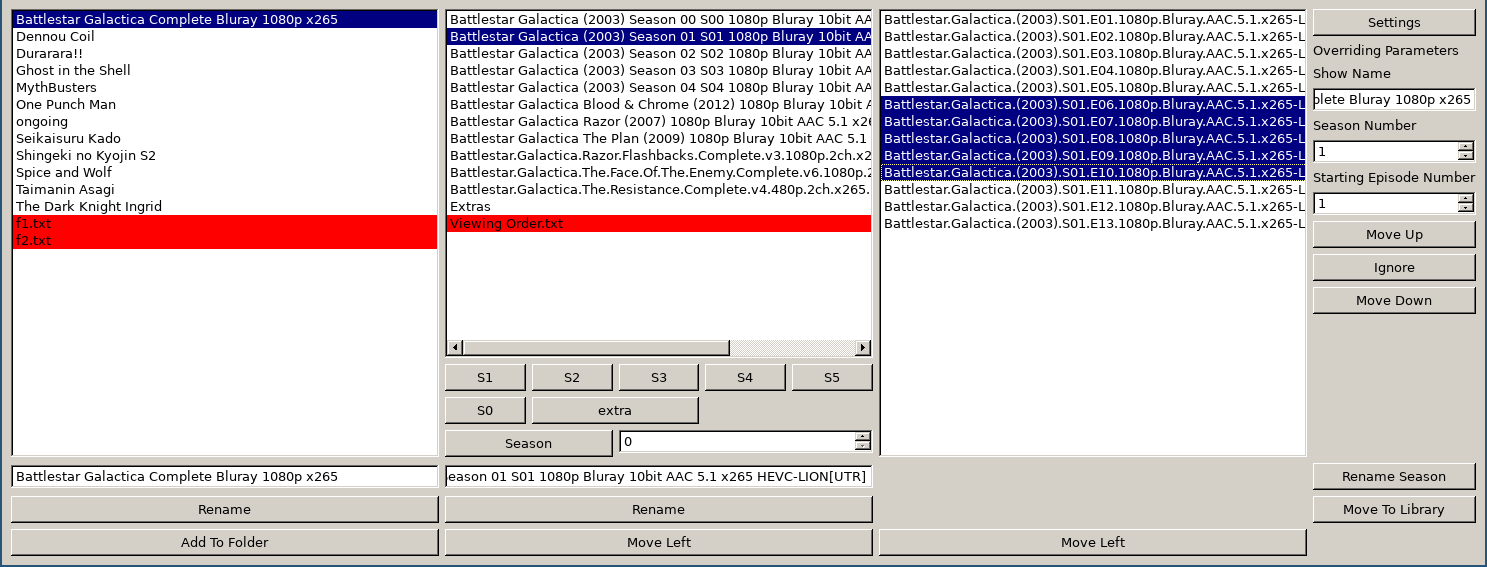Click the S0 season button
The width and height of the screenshot is (1487, 567).
point(485,410)
